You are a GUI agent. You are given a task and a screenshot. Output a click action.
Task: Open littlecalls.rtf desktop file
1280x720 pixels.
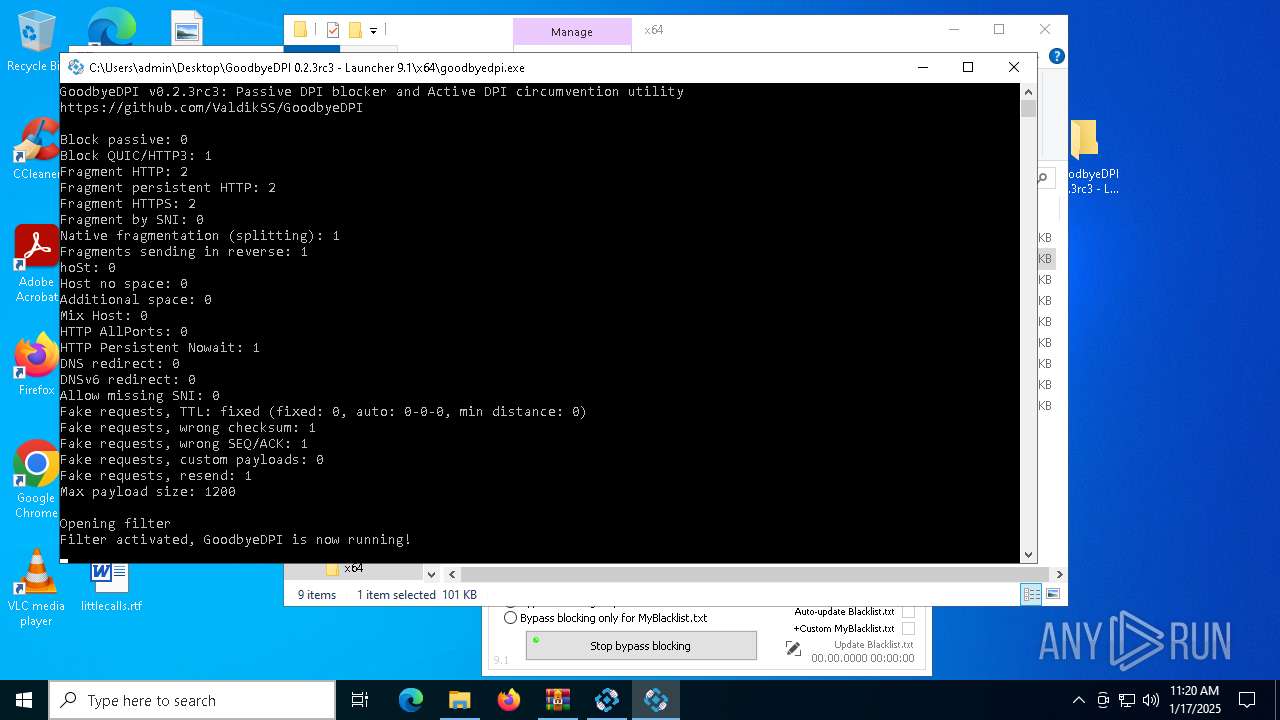click(111, 587)
